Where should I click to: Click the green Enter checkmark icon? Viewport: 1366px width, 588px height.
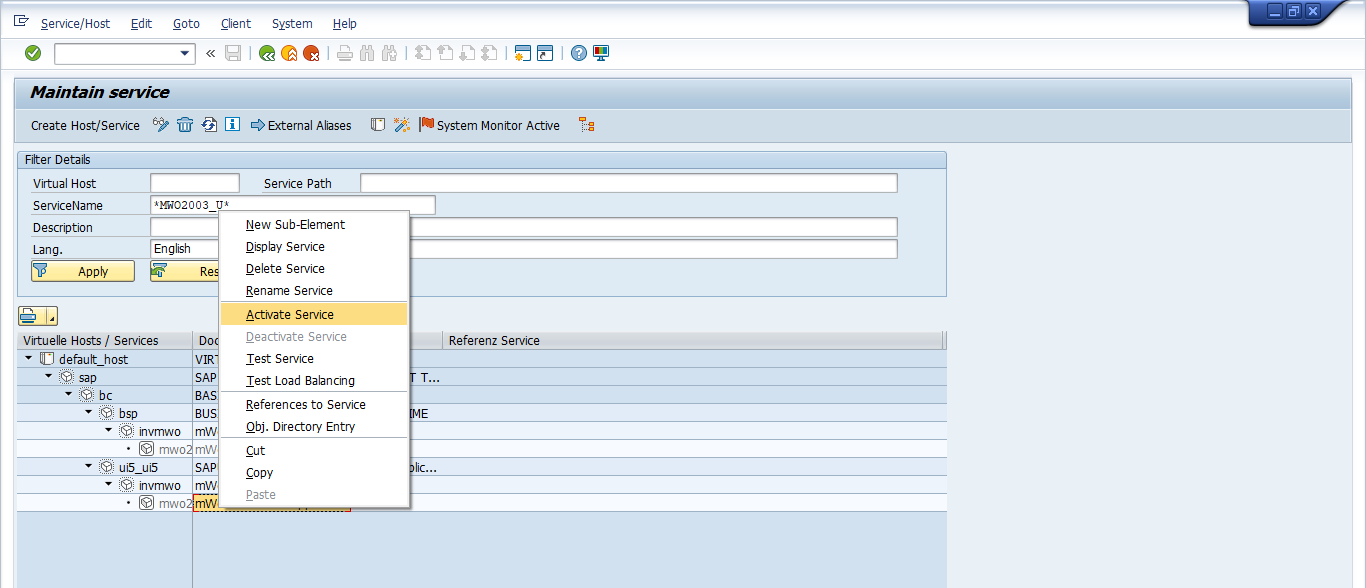pos(33,53)
